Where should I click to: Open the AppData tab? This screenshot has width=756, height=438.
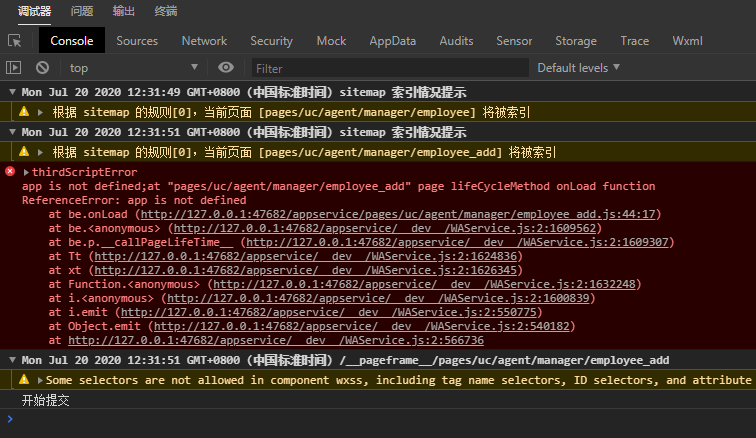tap(392, 41)
